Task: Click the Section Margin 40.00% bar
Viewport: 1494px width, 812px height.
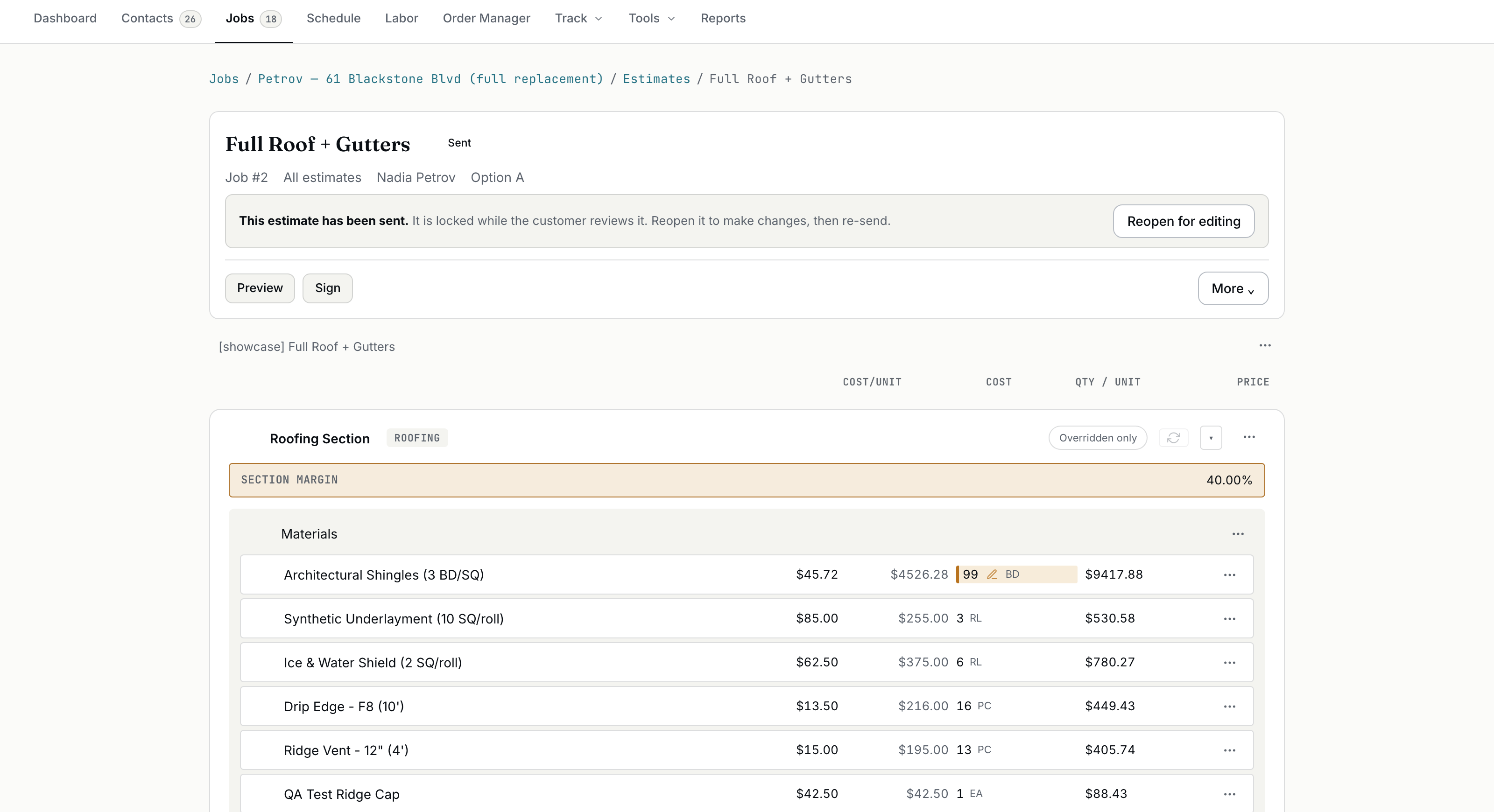Action: pyautogui.click(x=747, y=480)
